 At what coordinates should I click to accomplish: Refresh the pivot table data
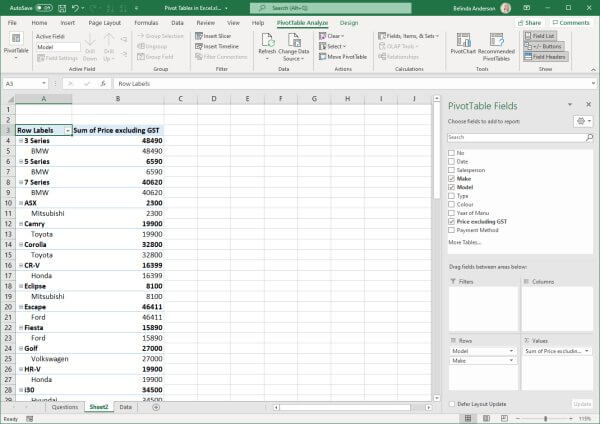[267, 47]
